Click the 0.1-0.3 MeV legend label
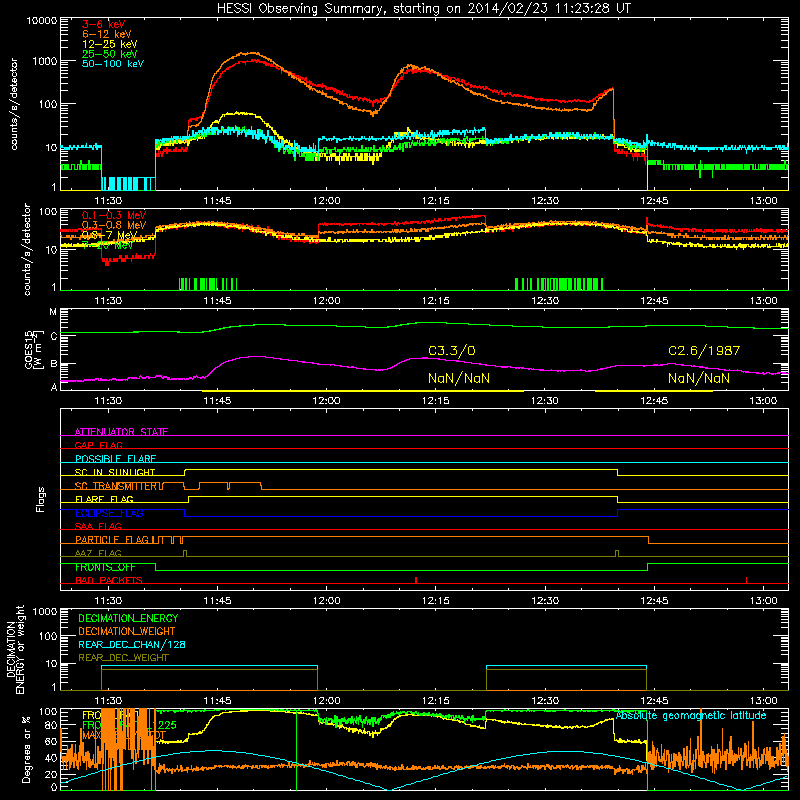 [x=114, y=215]
